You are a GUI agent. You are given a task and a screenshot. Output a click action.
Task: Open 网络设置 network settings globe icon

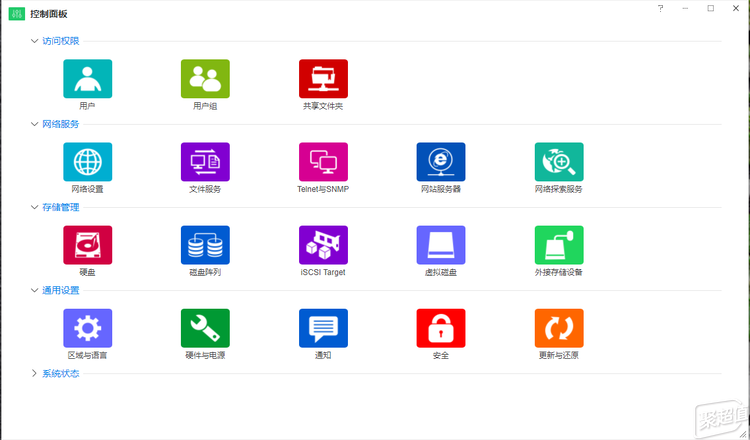[x=88, y=162]
